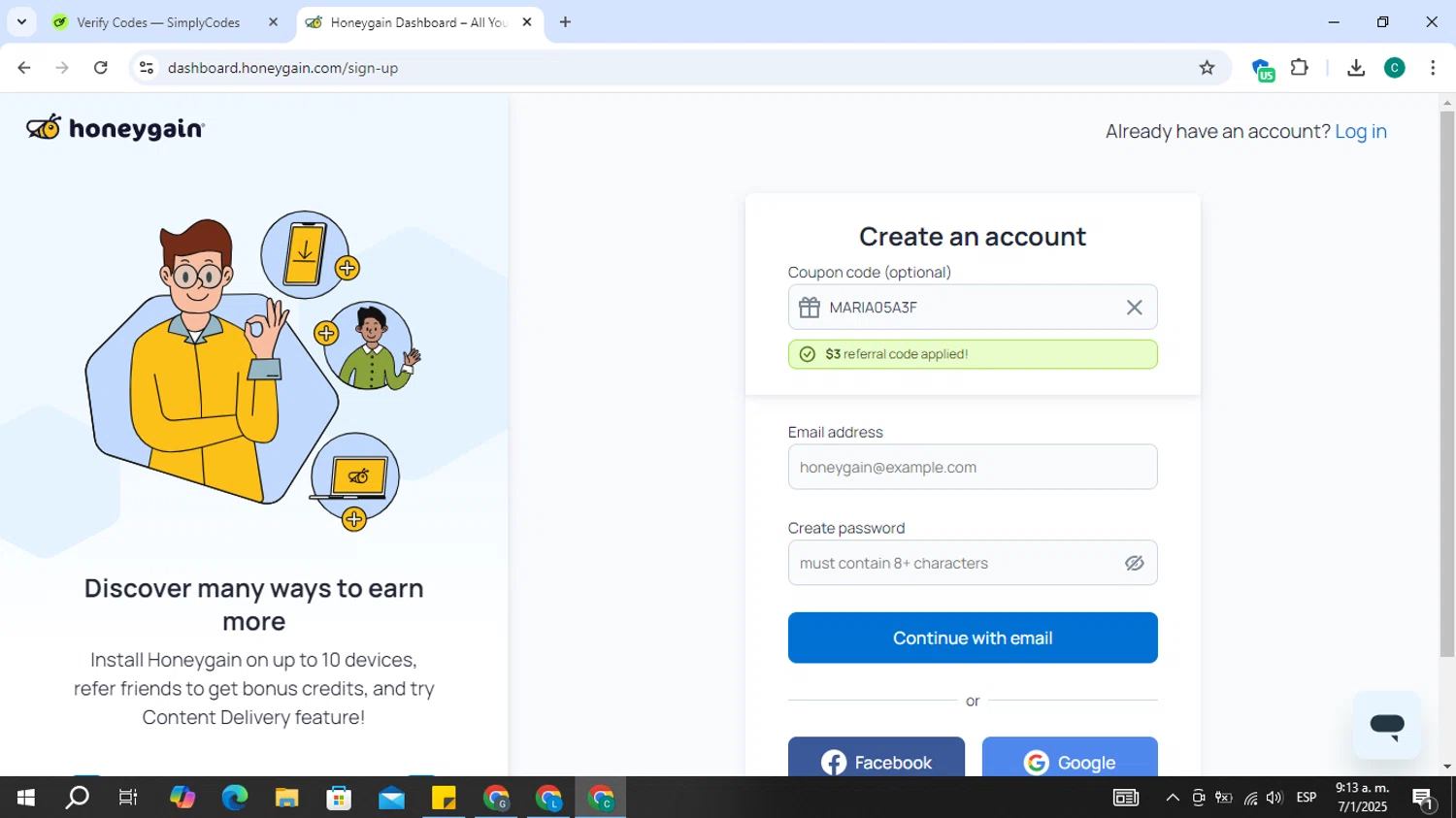
Task: View site information icon
Action: (147, 68)
